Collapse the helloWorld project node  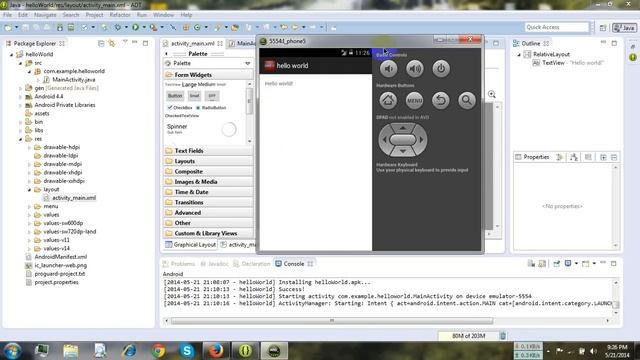point(12,54)
